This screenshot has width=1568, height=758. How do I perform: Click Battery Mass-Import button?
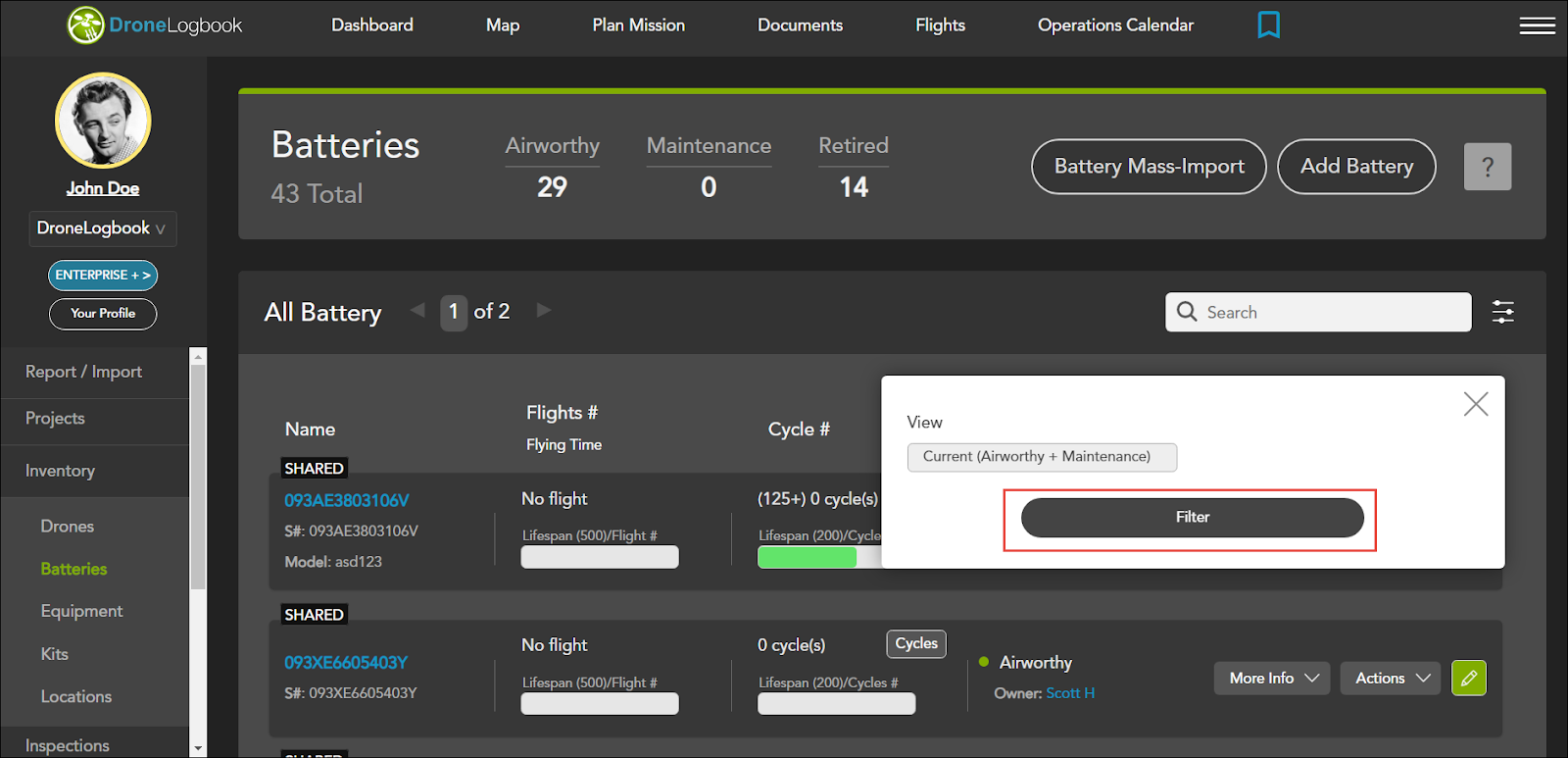point(1149,167)
